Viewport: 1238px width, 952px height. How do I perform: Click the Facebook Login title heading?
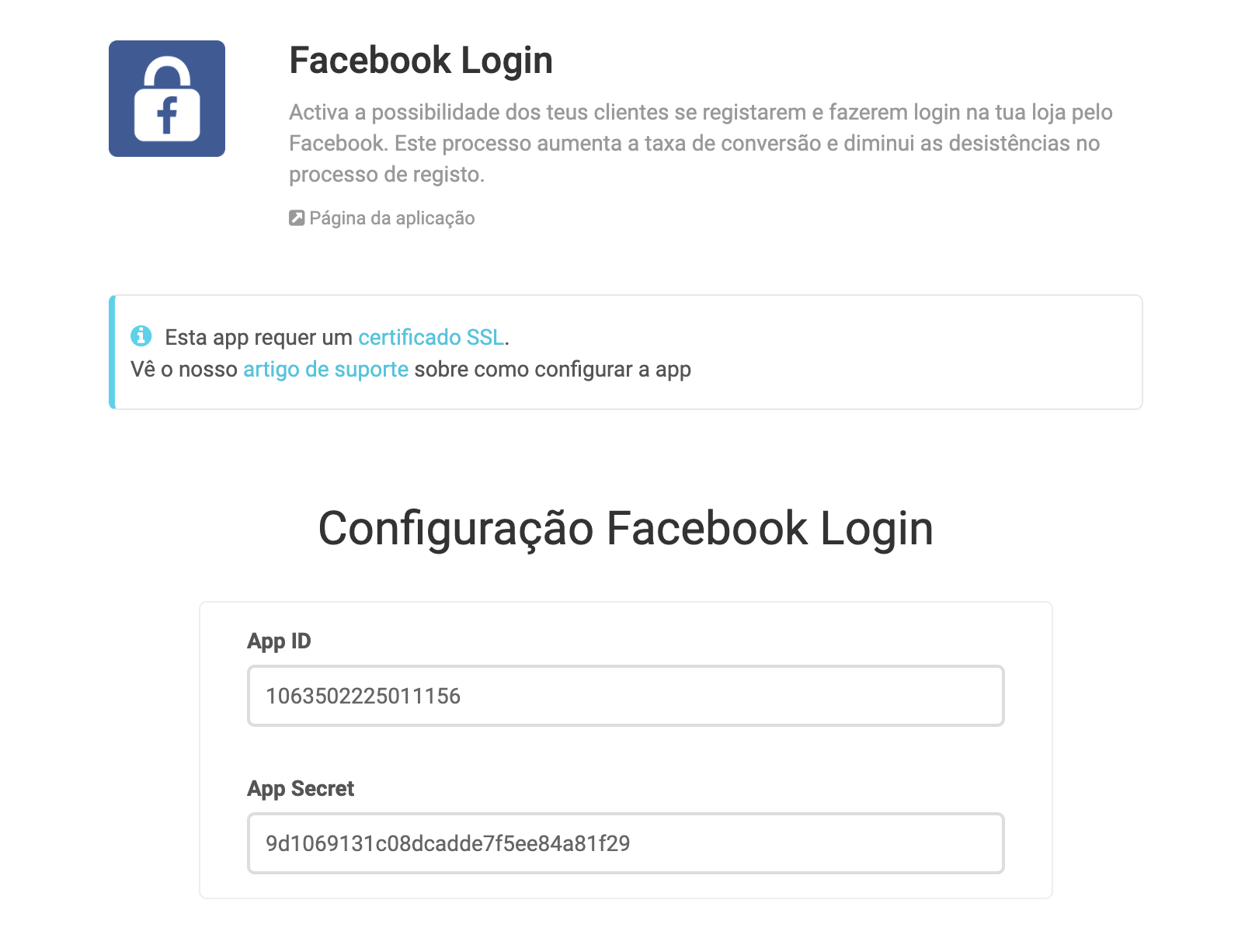420,61
